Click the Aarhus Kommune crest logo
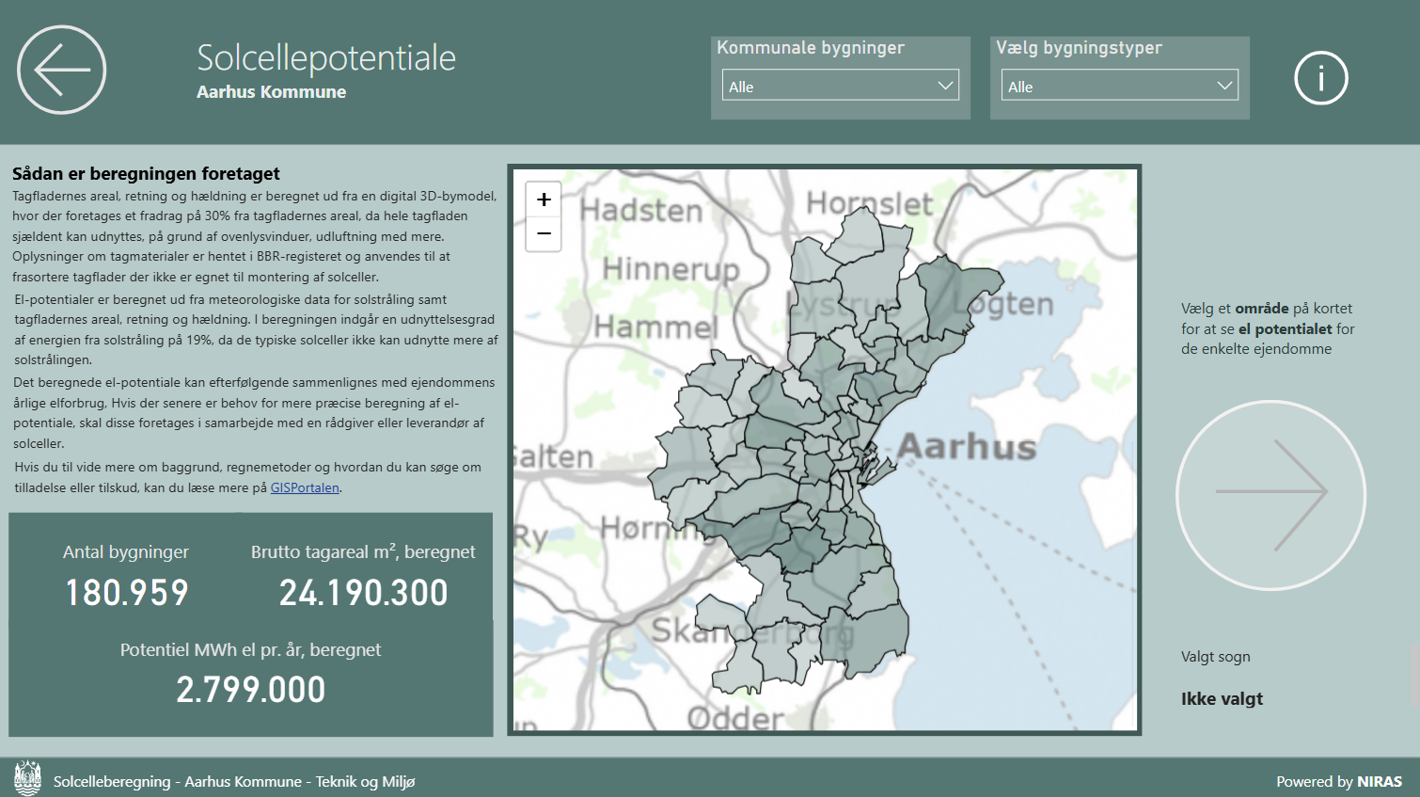Screen dimensions: 1420x797 (27, 779)
